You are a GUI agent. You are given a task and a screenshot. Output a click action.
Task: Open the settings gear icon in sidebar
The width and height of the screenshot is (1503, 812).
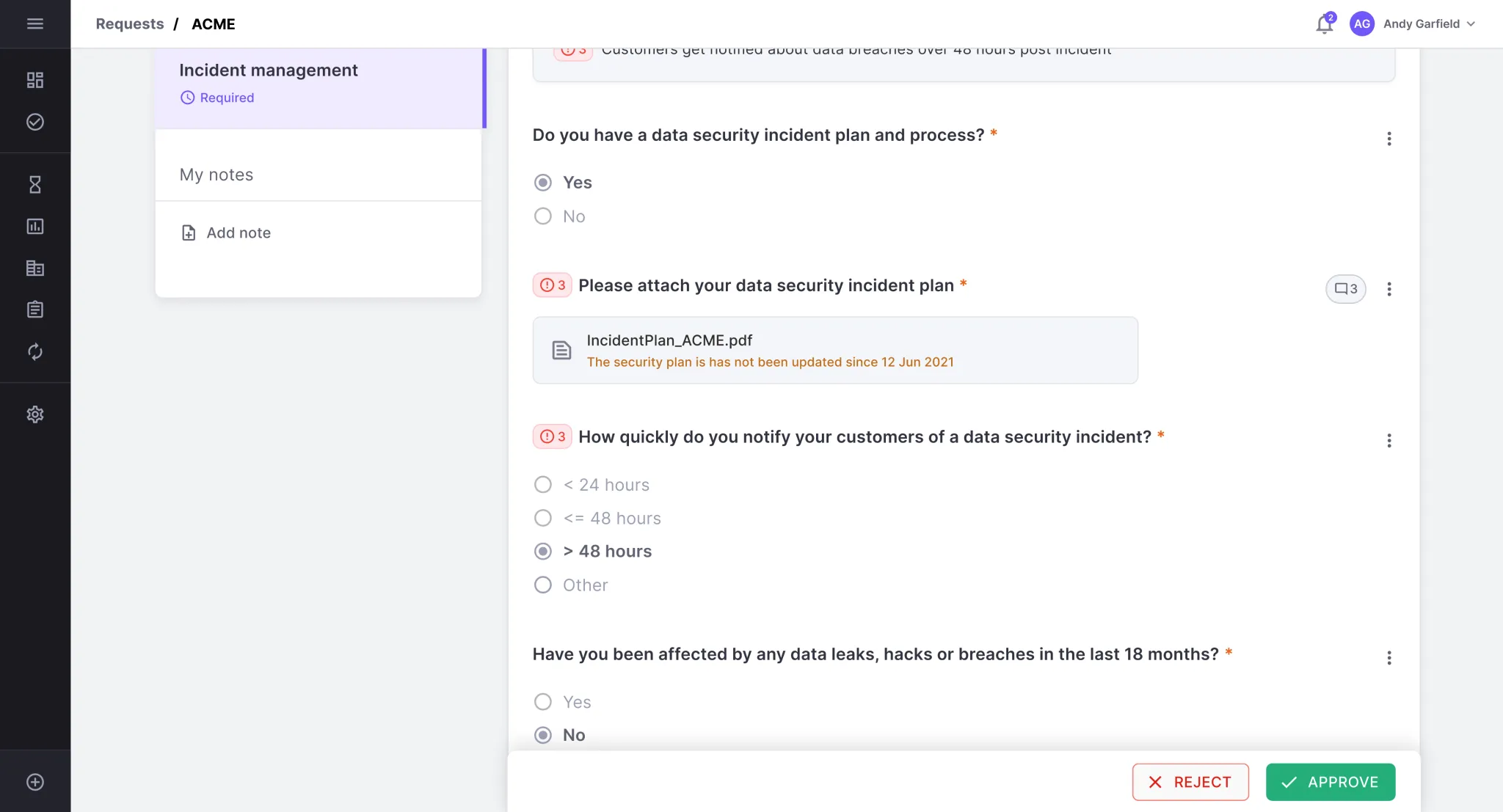(x=34, y=414)
